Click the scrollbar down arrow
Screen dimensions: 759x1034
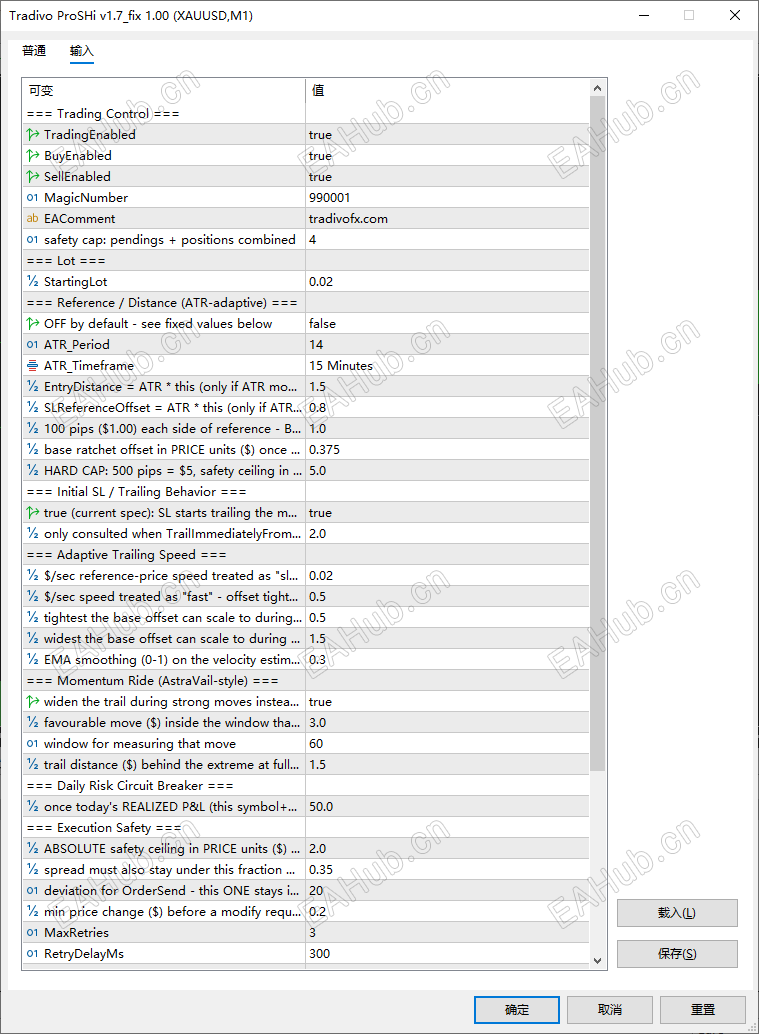(x=597, y=961)
